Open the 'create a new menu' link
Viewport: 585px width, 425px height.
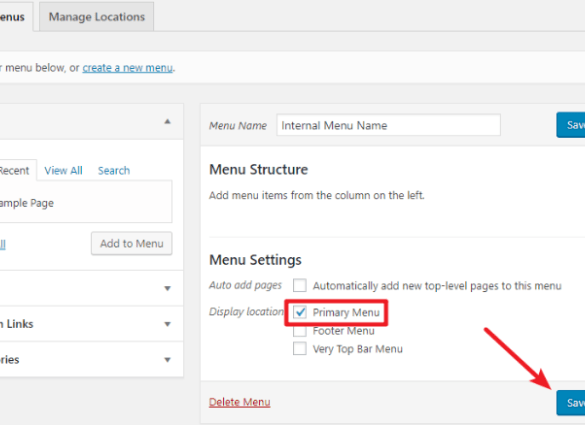coord(128,68)
